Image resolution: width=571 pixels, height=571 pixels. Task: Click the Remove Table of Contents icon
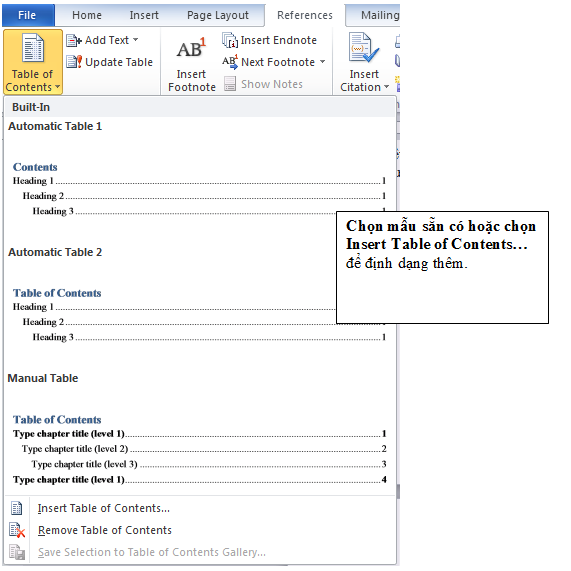17,530
